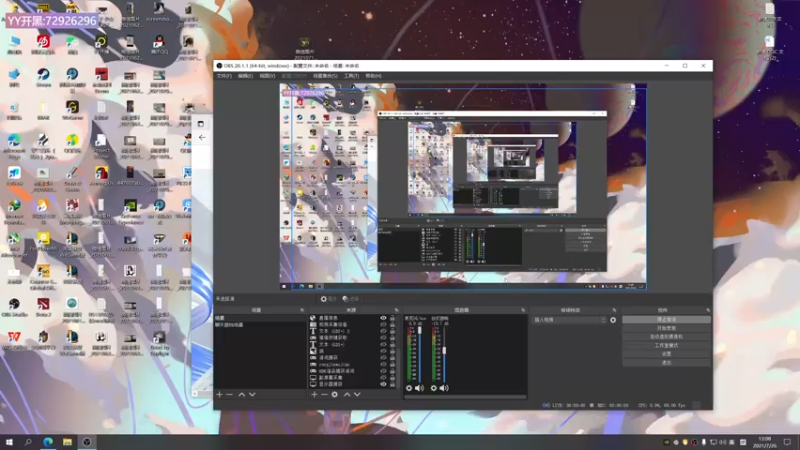
Task: Start the virtual camera (启动虚拟摄像机)
Action: point(666,337)
